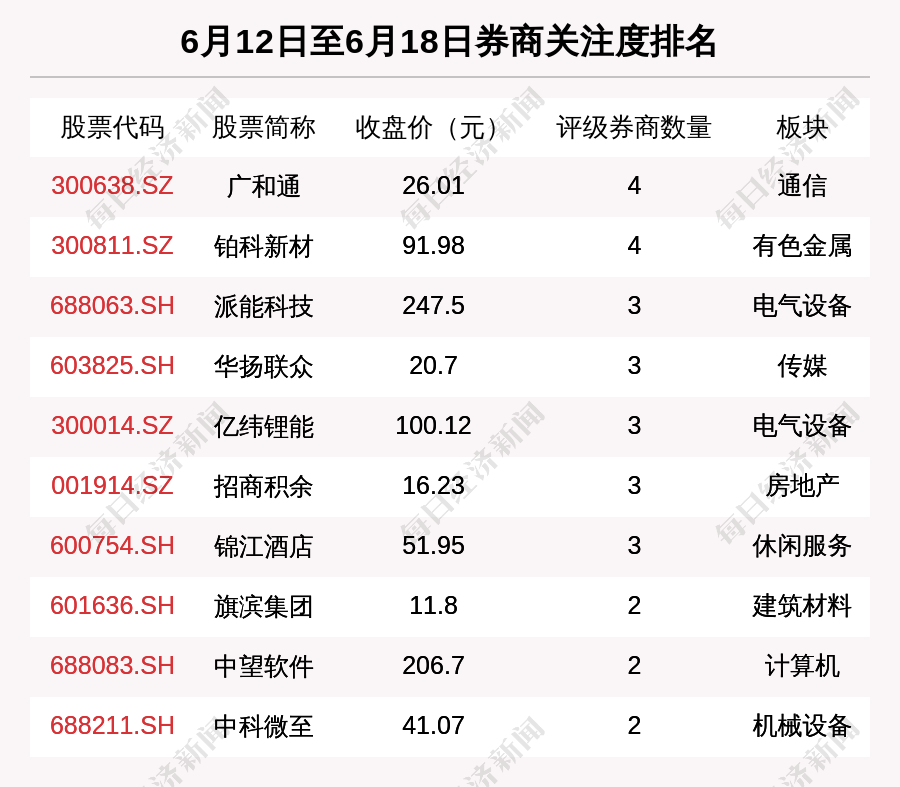Click broker count 2 in 中科微至 row
The image size is (900, 787).
634,726
